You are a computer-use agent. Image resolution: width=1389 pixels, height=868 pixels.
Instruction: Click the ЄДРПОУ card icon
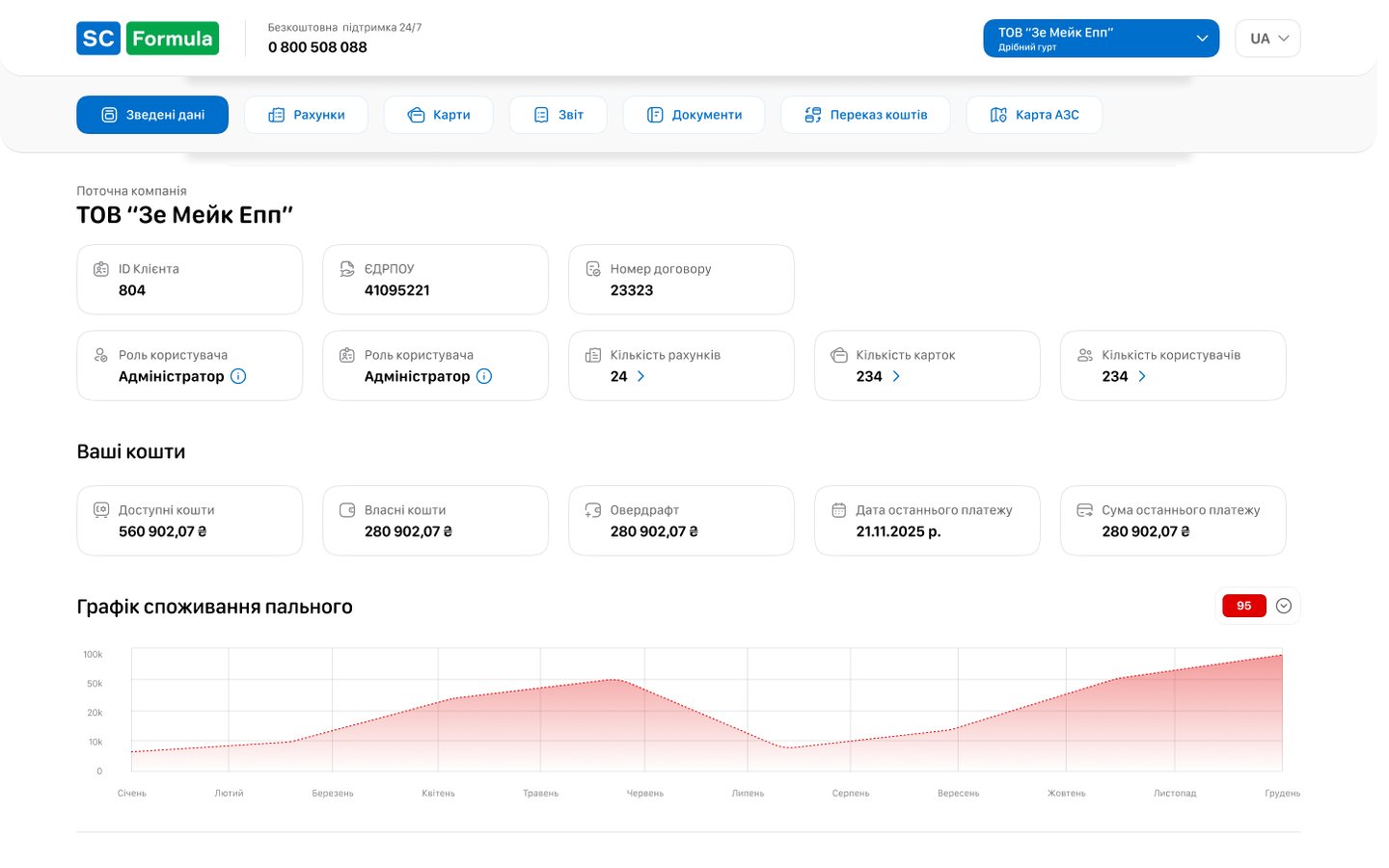click(x=347, y=269)
